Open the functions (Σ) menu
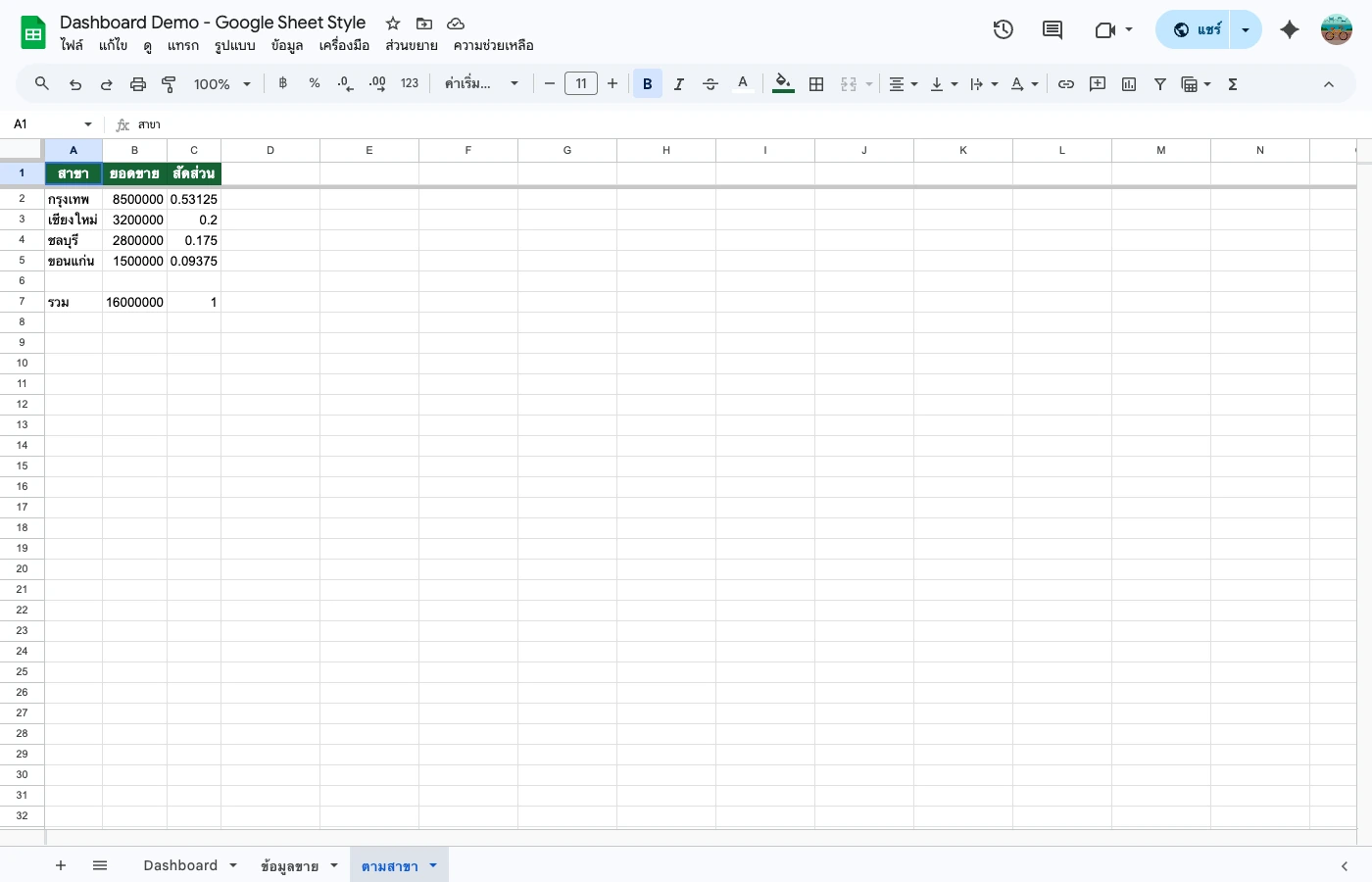 [x=1232, y=83]
